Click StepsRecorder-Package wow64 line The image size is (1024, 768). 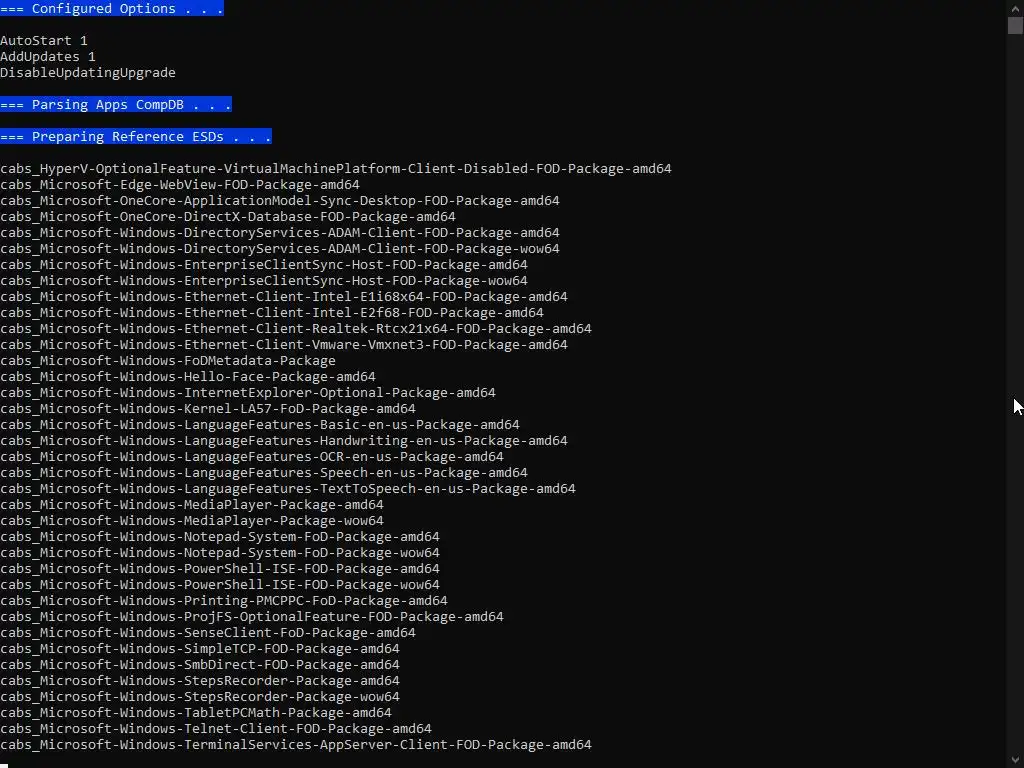pyautogui.click(x=200, y=697)
